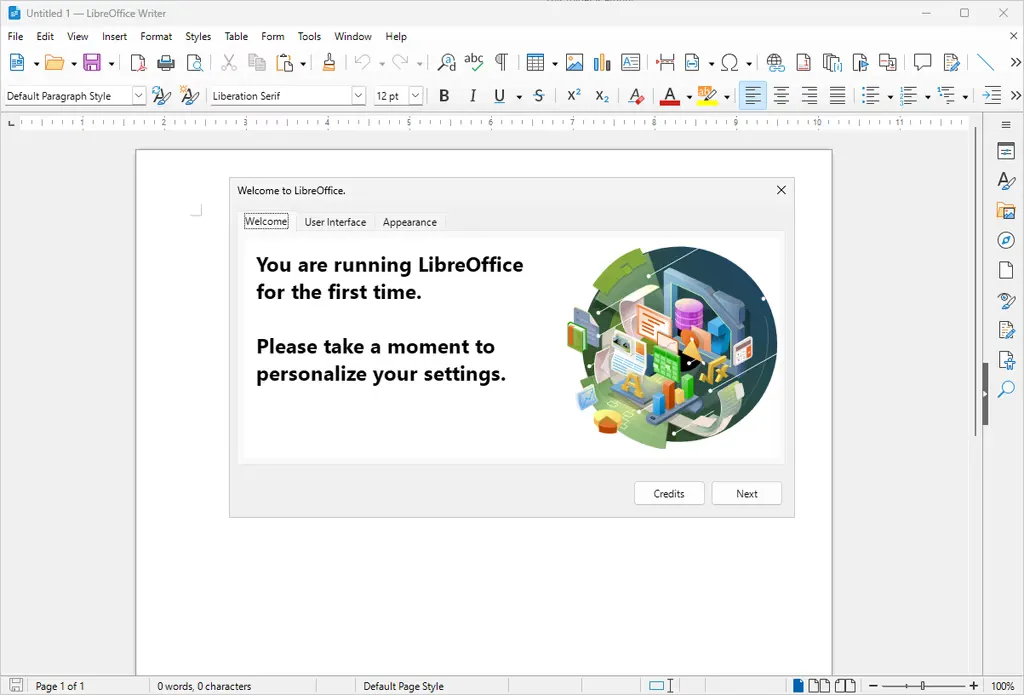Insert a hyperlink (globe icon)

775,63
